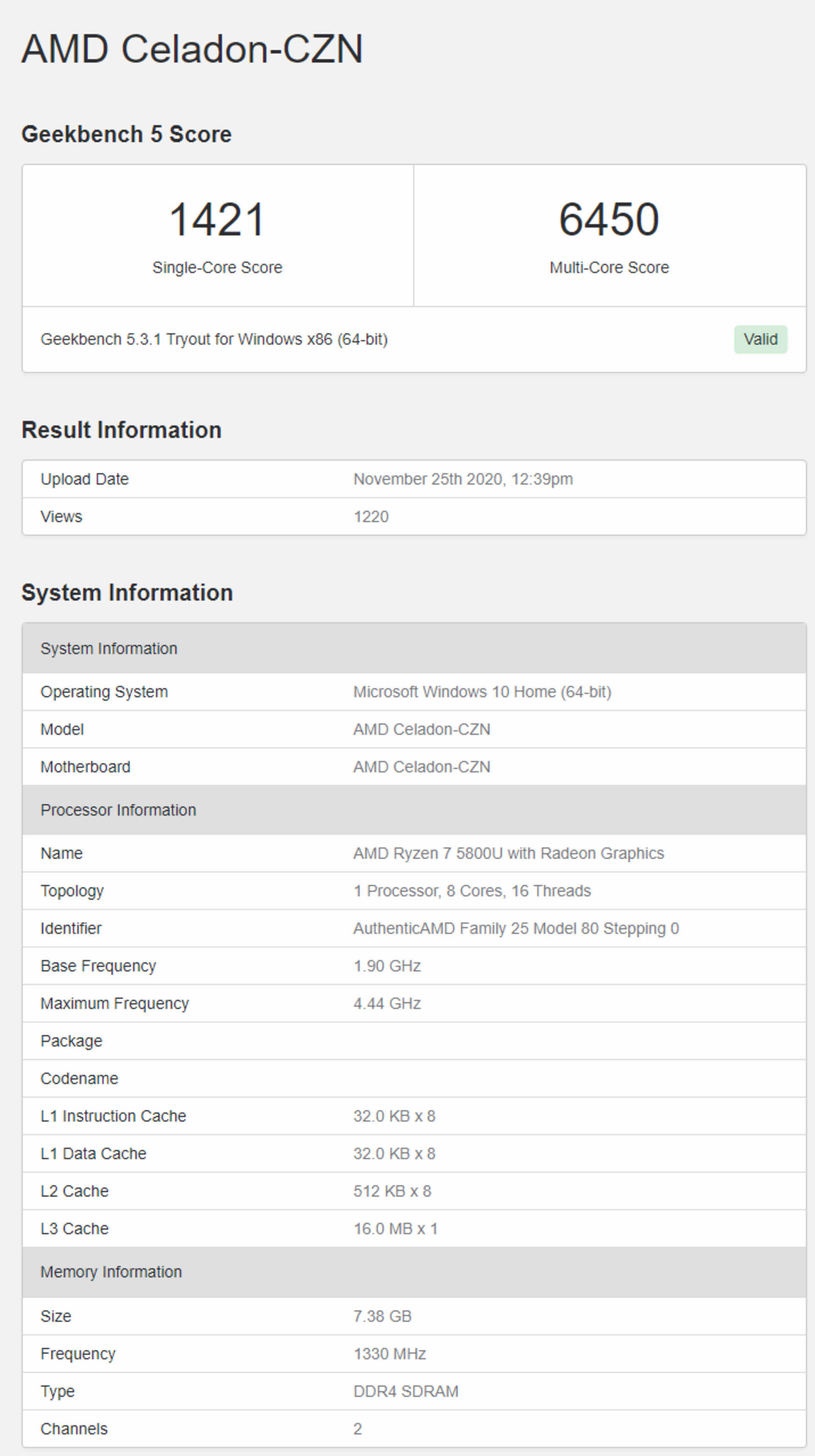815x1456 pixels.
Task: Click the Topology label
Action: [x=73, y=891]
